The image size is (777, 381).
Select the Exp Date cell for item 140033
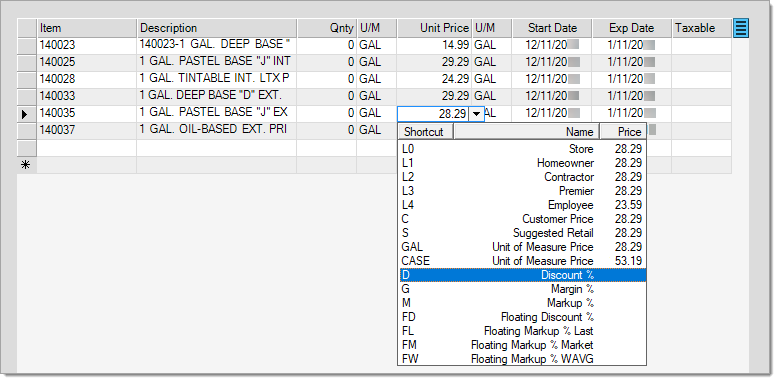632,96
